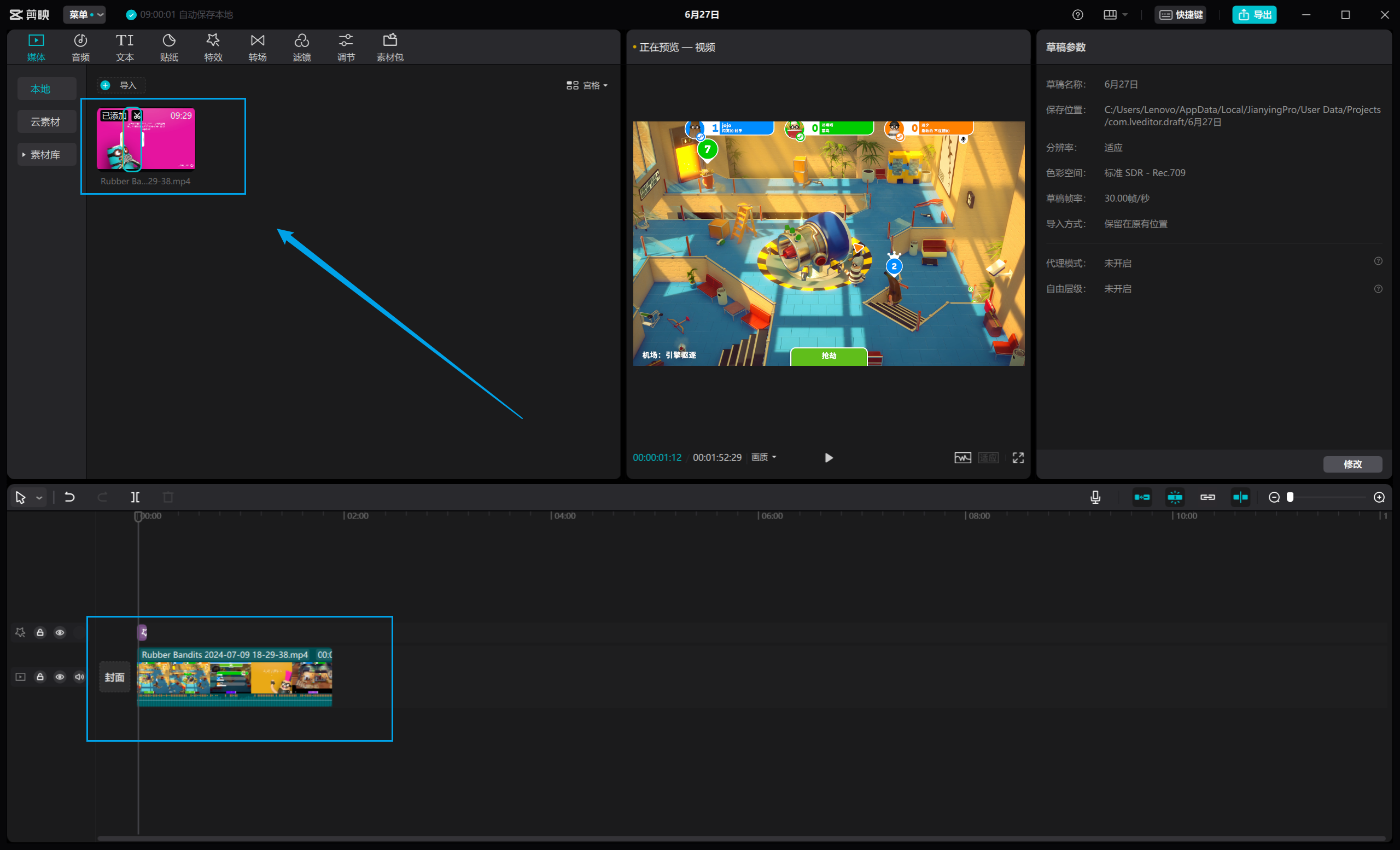Screen dimensions: 1400x850
Task: Zoom in the timeline
Action: pyautogui.click(x=1379, y=497)
